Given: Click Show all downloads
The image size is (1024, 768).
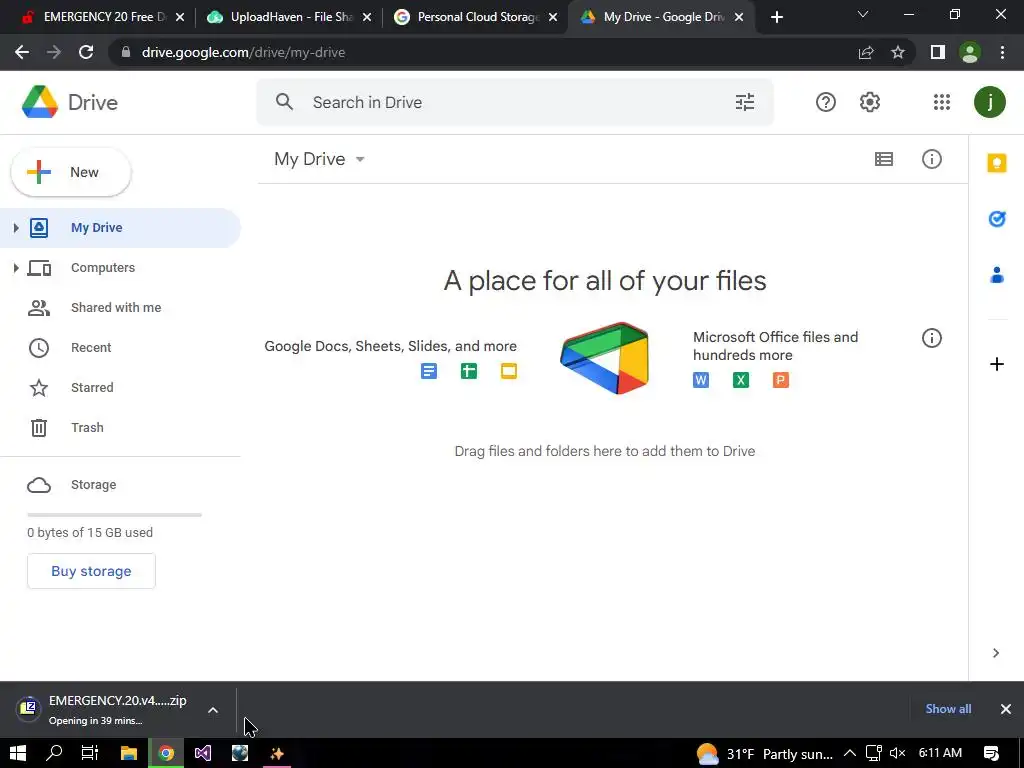Looking at the screenshot, I should pyautogui.click(x=948, y=709).
